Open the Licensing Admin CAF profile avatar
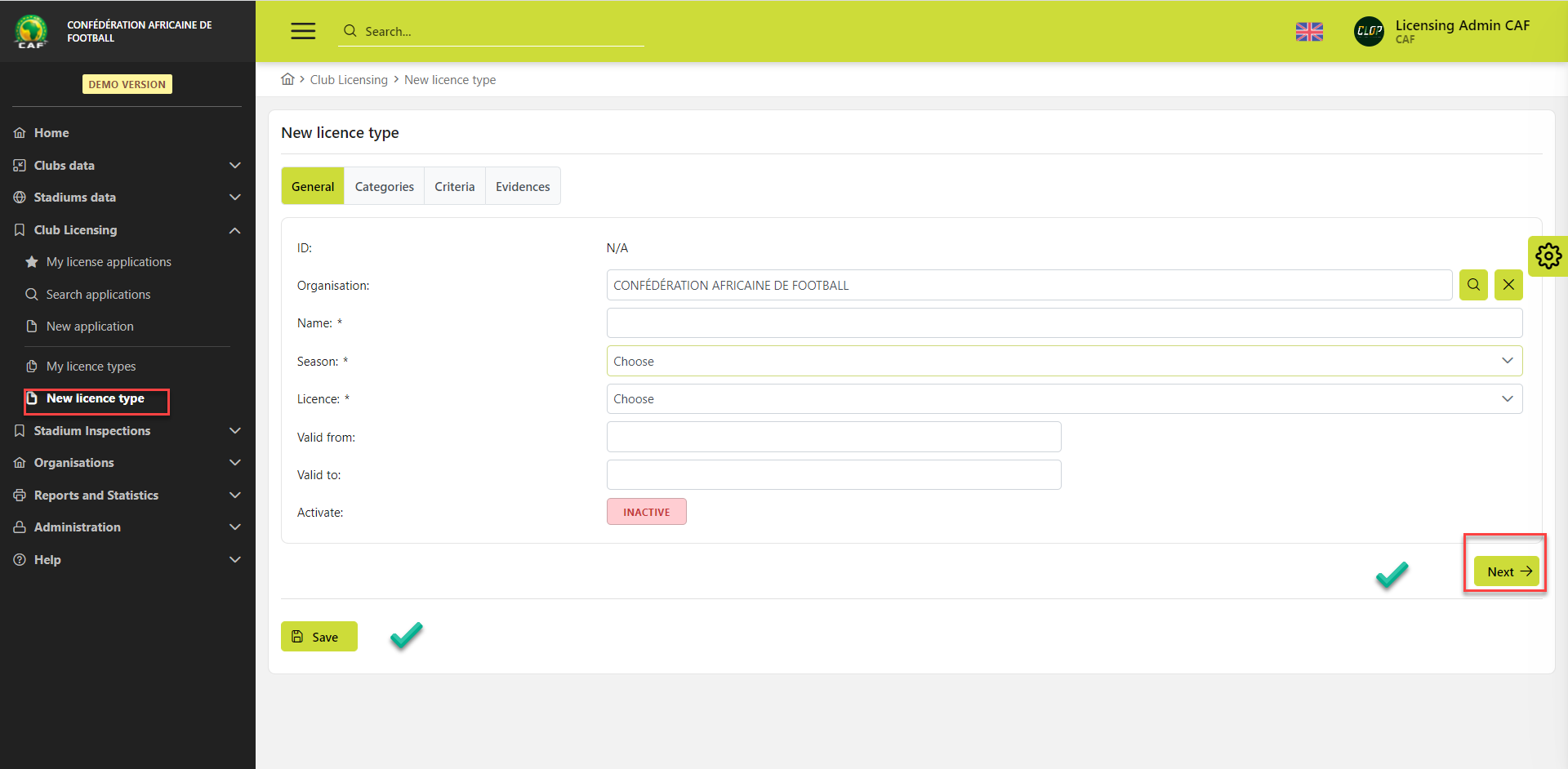 pos(1369,32)
